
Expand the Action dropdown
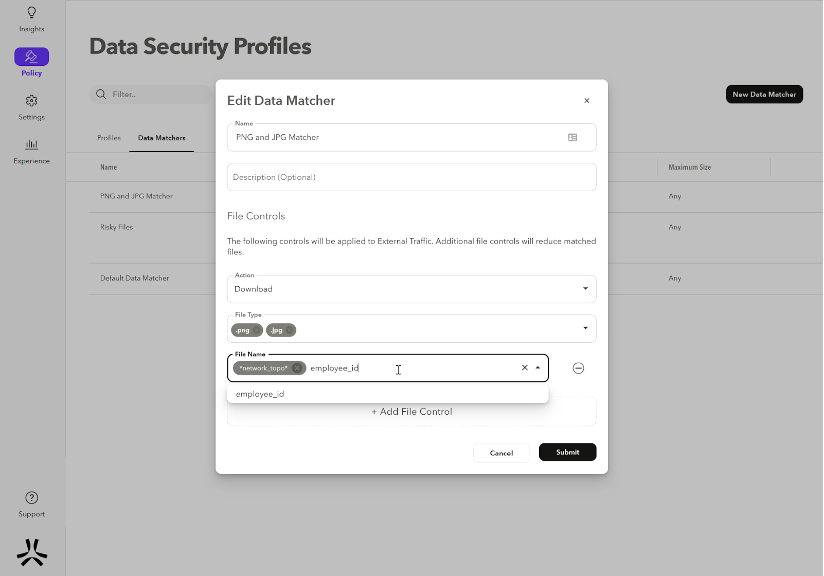point(585,289)
